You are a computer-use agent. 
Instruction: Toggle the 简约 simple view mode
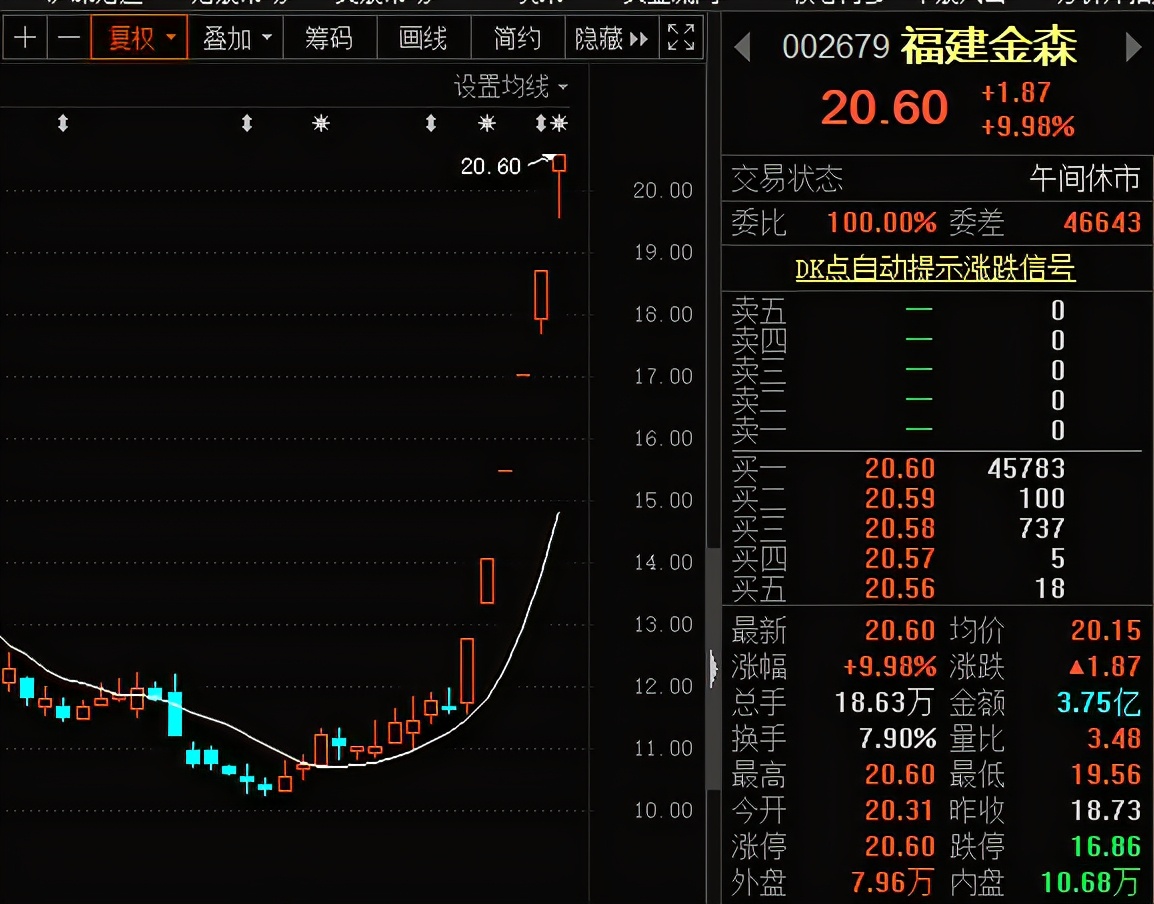coord(517,39)
